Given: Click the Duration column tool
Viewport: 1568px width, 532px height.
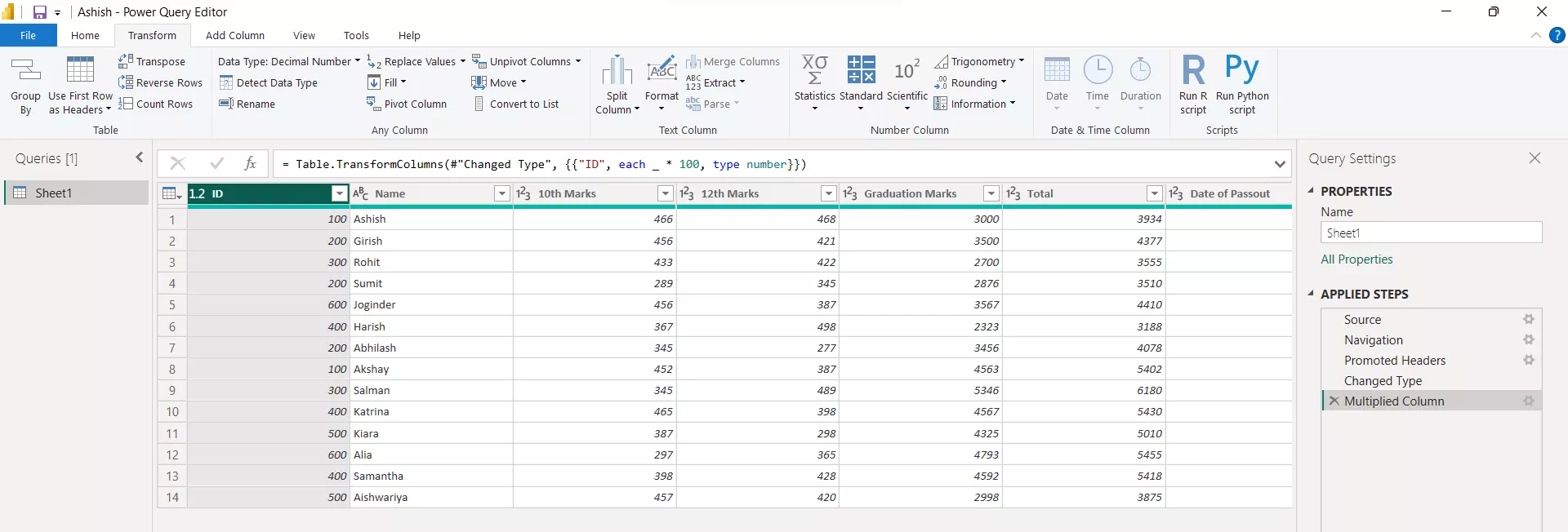Looking at the screenshot, I should point(1140,84).
